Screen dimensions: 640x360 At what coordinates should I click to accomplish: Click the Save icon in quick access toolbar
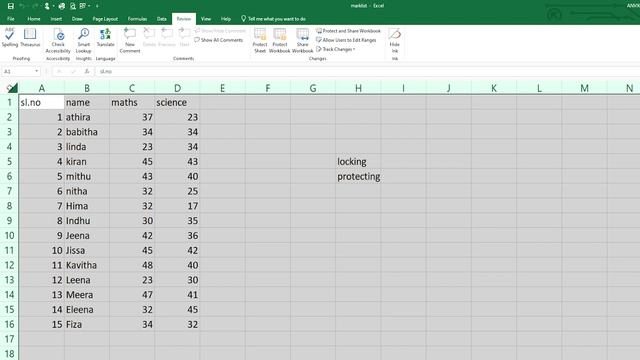pos(11,6)
